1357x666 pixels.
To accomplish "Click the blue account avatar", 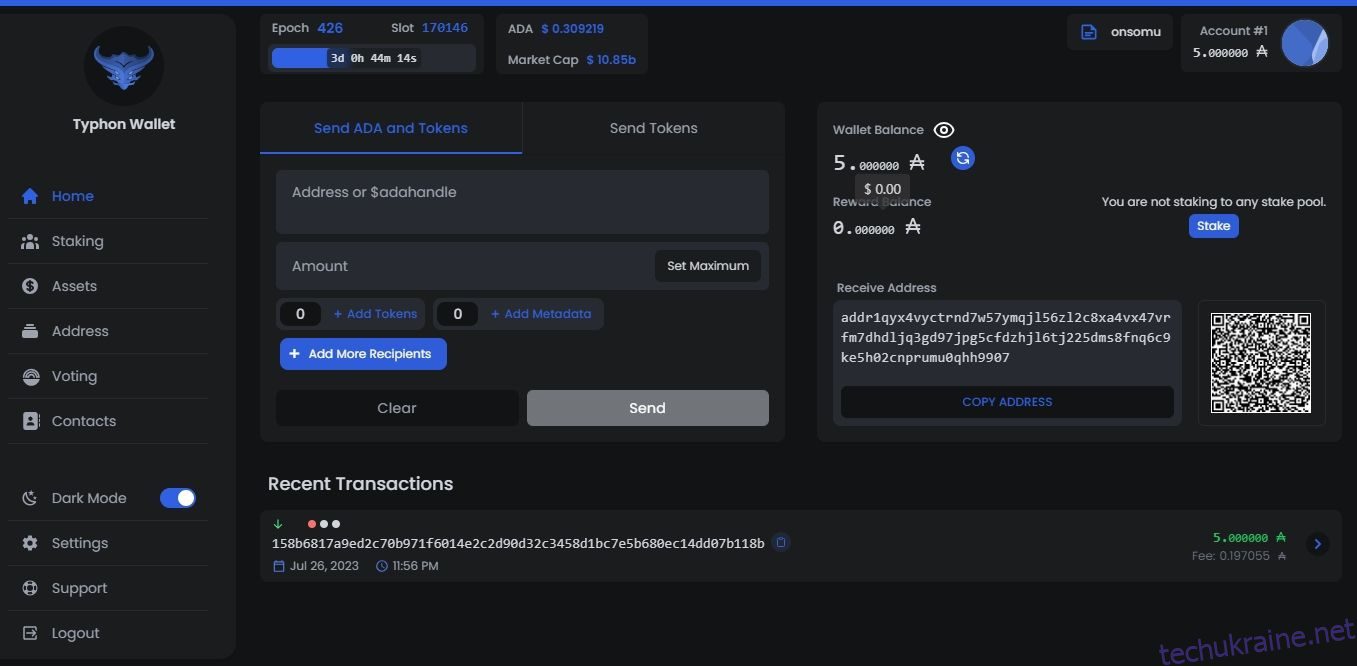I will pos(1305,43).
